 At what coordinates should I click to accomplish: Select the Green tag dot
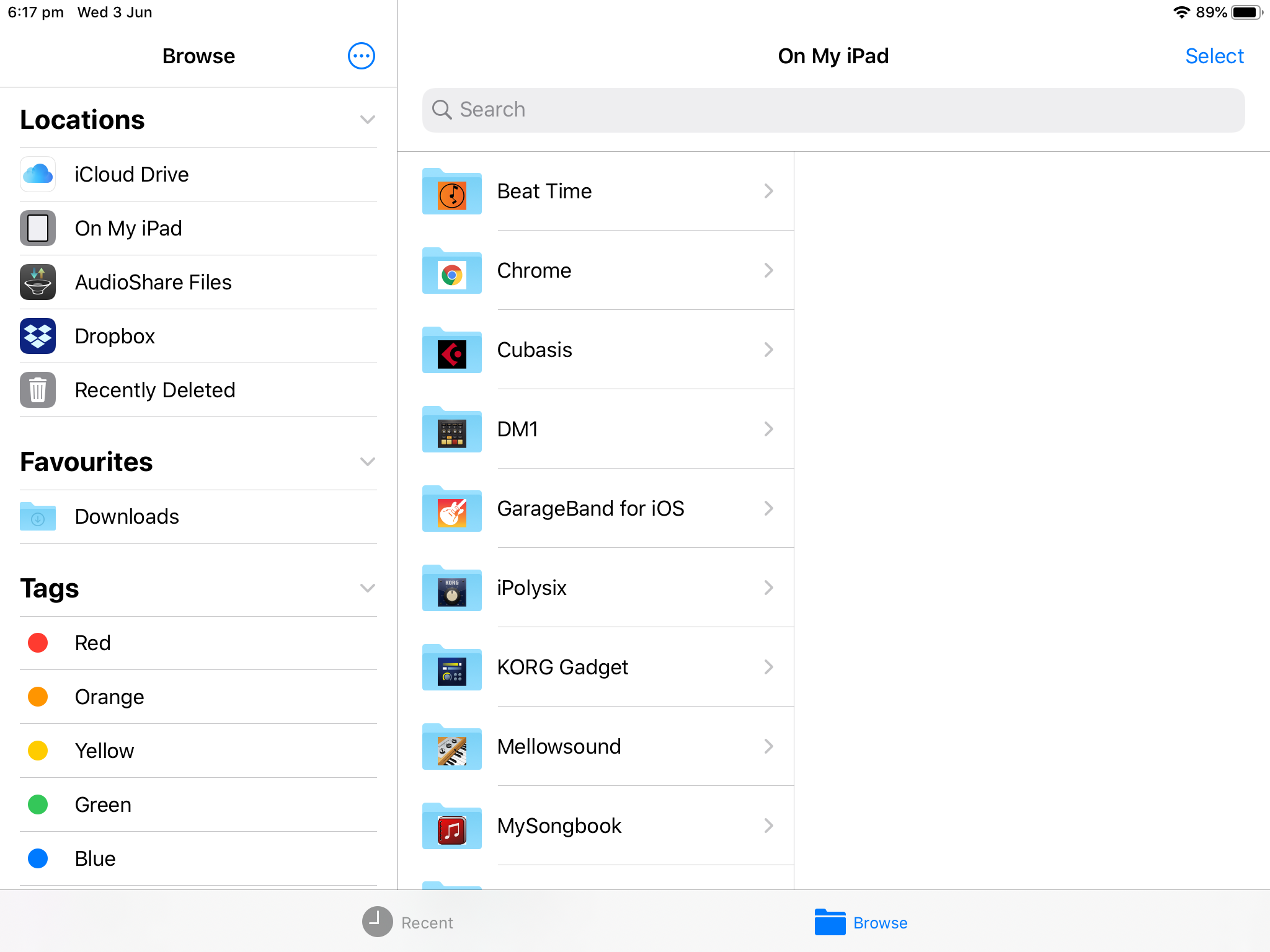point(38,804)
